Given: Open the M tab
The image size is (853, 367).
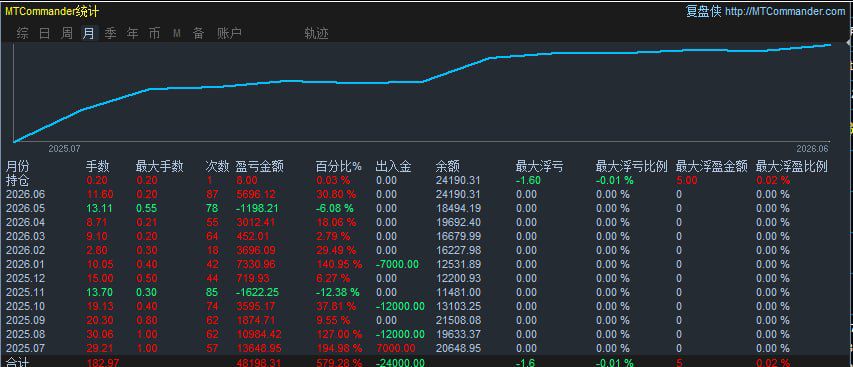Looking at the screenshot, I should click(177, 34).
